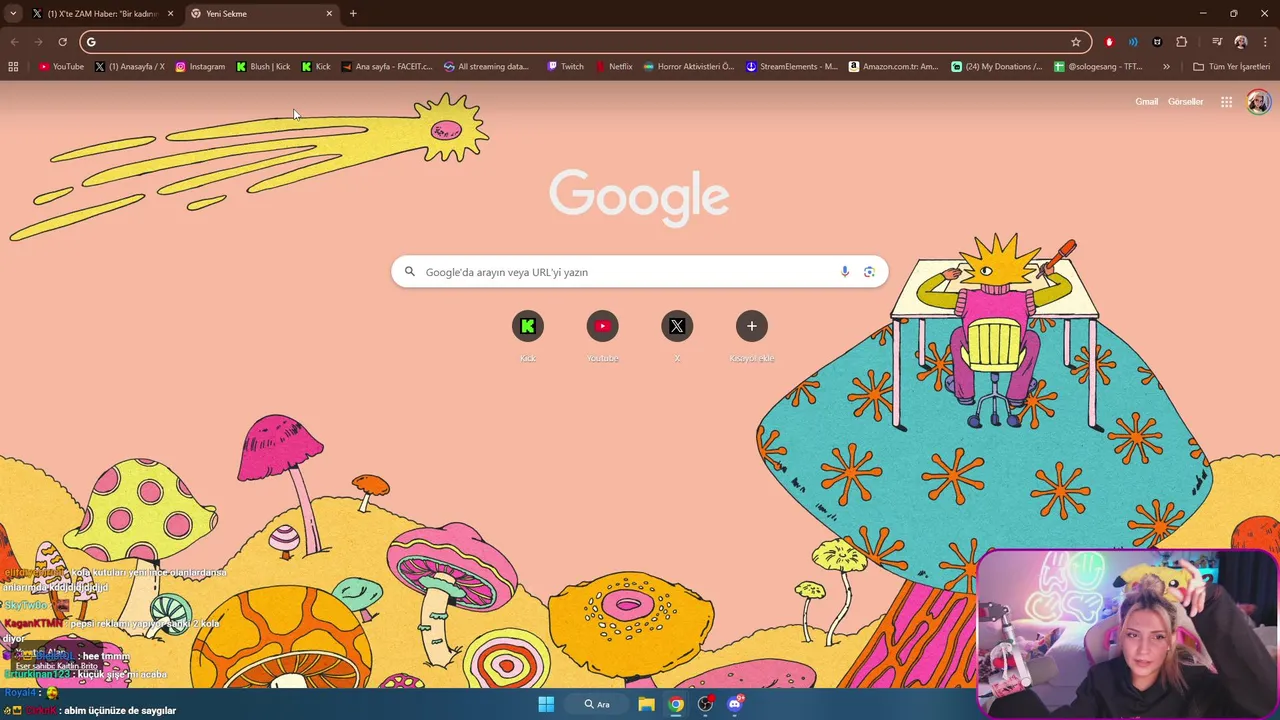1280x720 pixels.
Task: Start voice search with microphone icon
Action: click(845, 272)
